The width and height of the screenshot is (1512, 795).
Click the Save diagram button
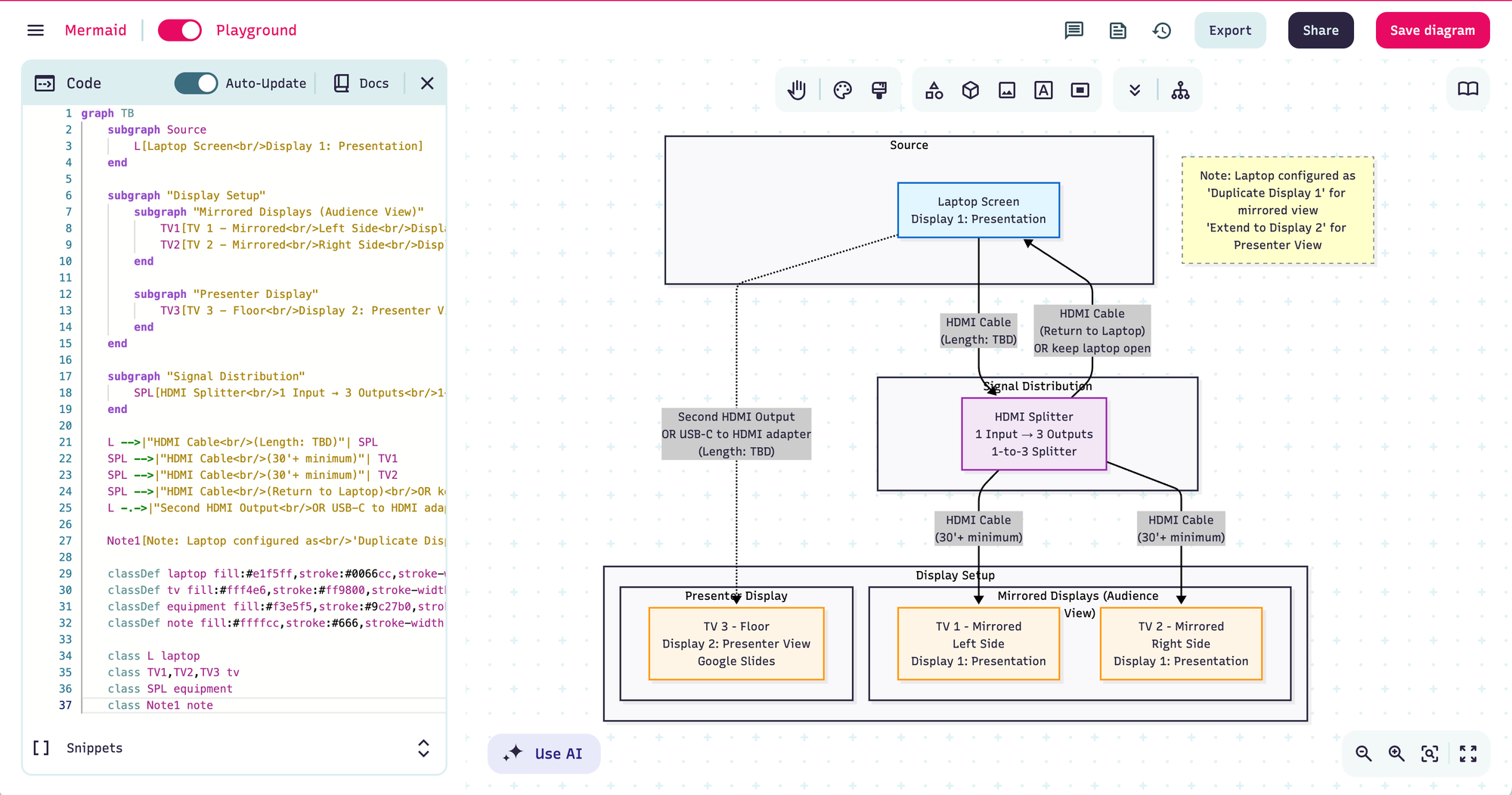(x=1432, y=30)
